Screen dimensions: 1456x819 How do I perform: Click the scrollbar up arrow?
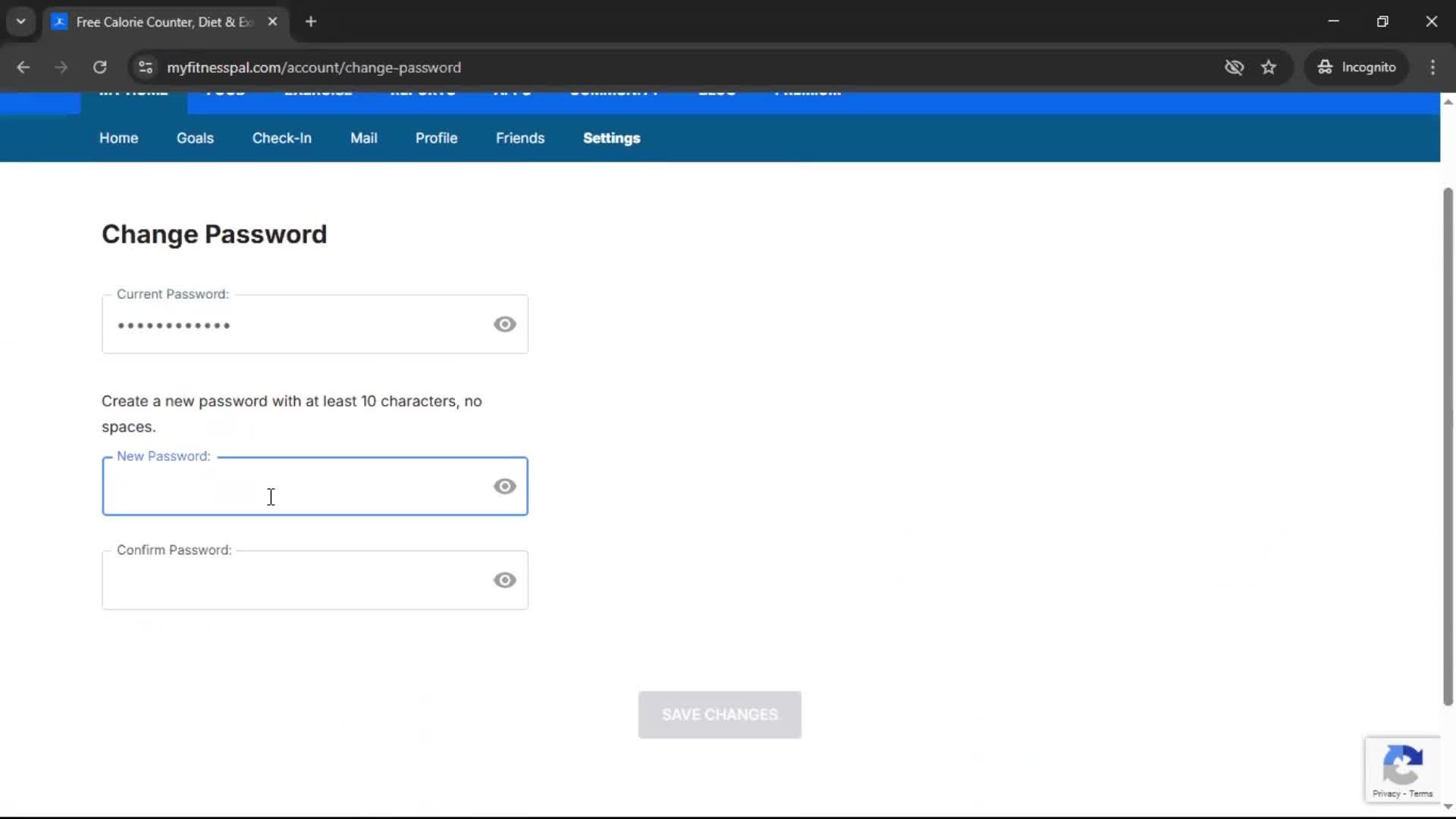click(1448, 102)
